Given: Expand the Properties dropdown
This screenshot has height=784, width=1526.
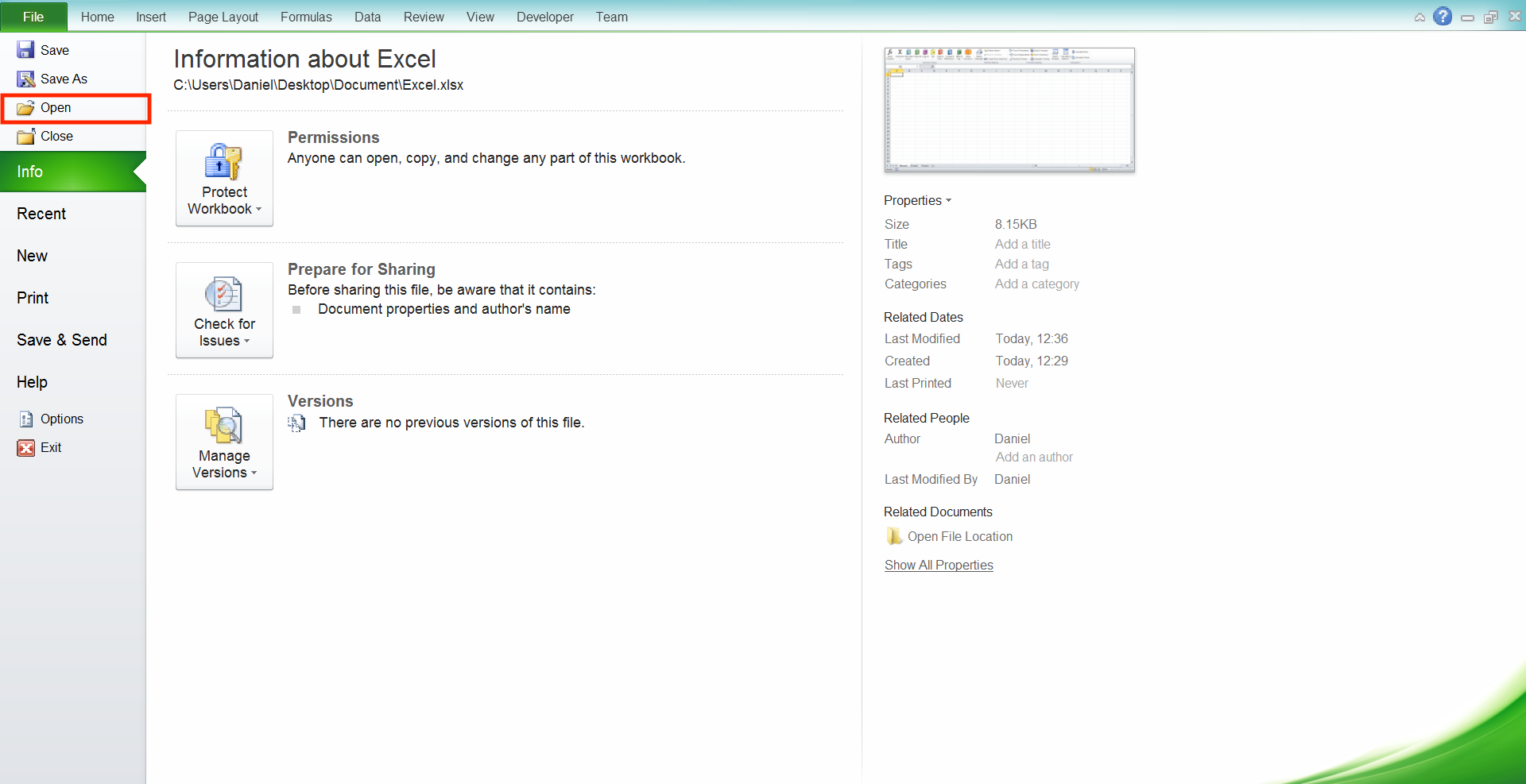Looking at the screenshot, I should 917,200.
